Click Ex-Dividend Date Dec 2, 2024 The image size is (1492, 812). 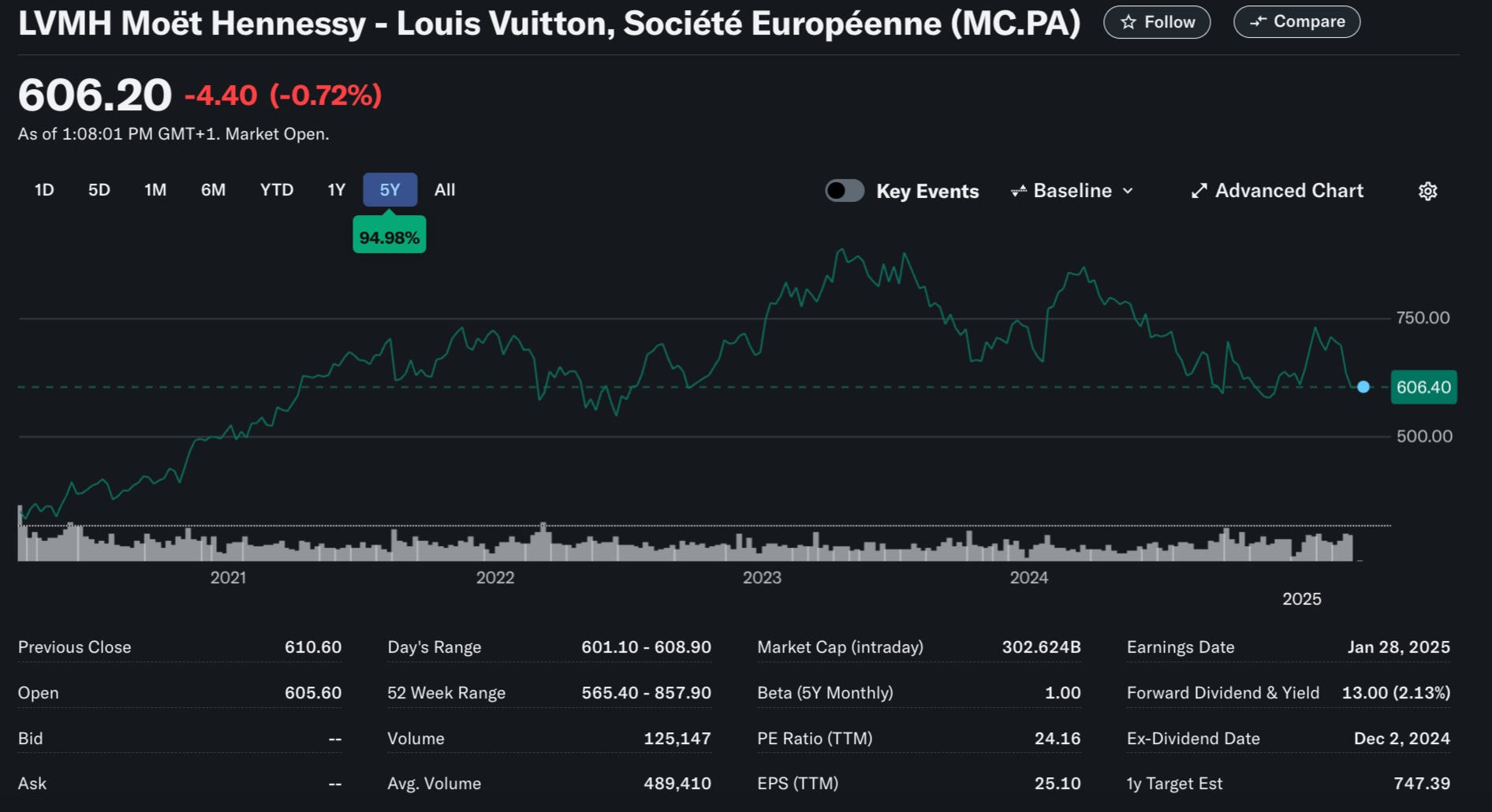pos(1402,739)
